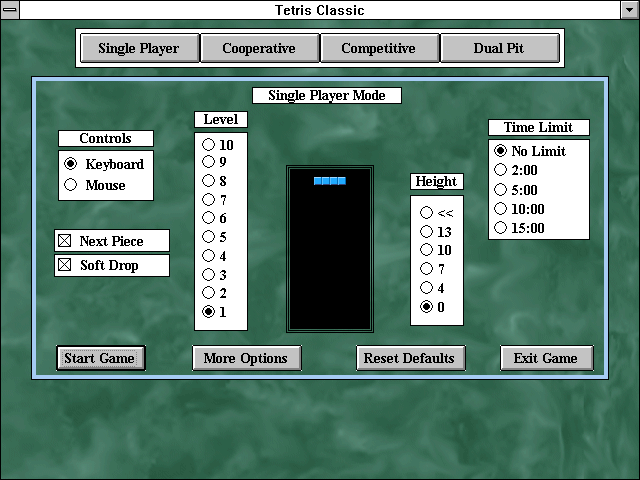This screenshot has width=640, height=480.
Task: Set starting Height to 4
Action: pyautogui.click(x=432, y=288)
